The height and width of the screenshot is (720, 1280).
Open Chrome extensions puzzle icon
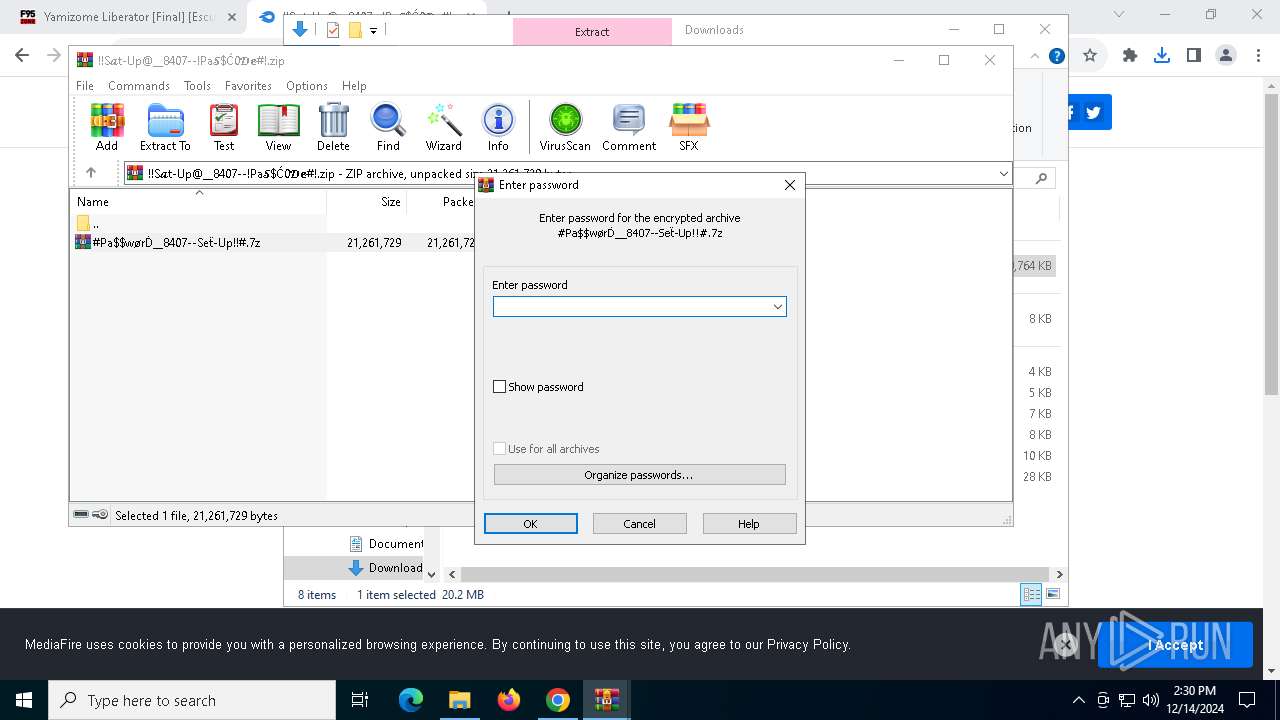[1130, 56]
